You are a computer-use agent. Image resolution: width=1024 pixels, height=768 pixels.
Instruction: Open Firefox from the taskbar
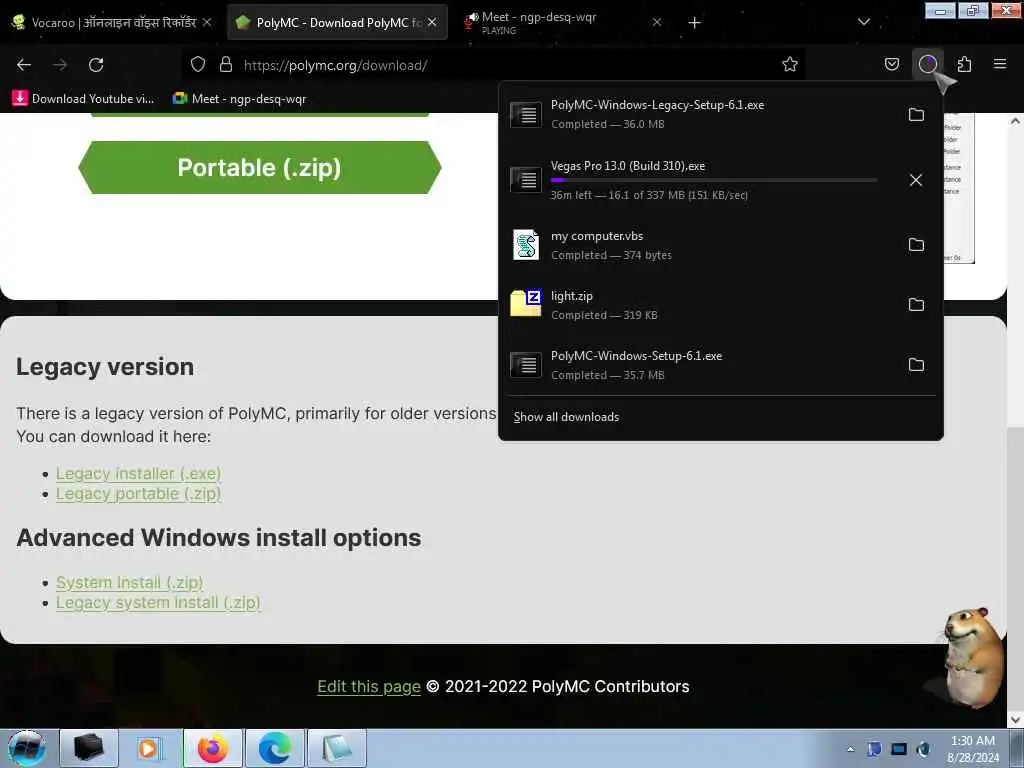click(213, 748)
